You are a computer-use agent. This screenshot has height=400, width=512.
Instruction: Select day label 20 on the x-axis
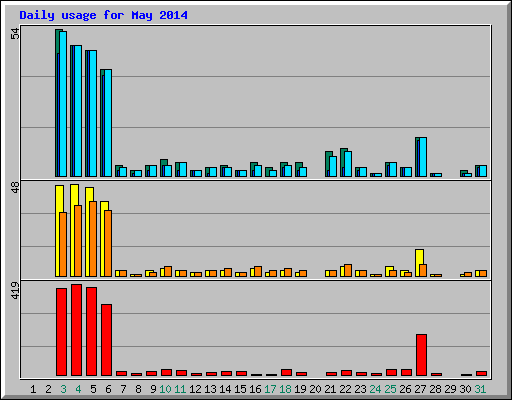(x=315, y=389)
